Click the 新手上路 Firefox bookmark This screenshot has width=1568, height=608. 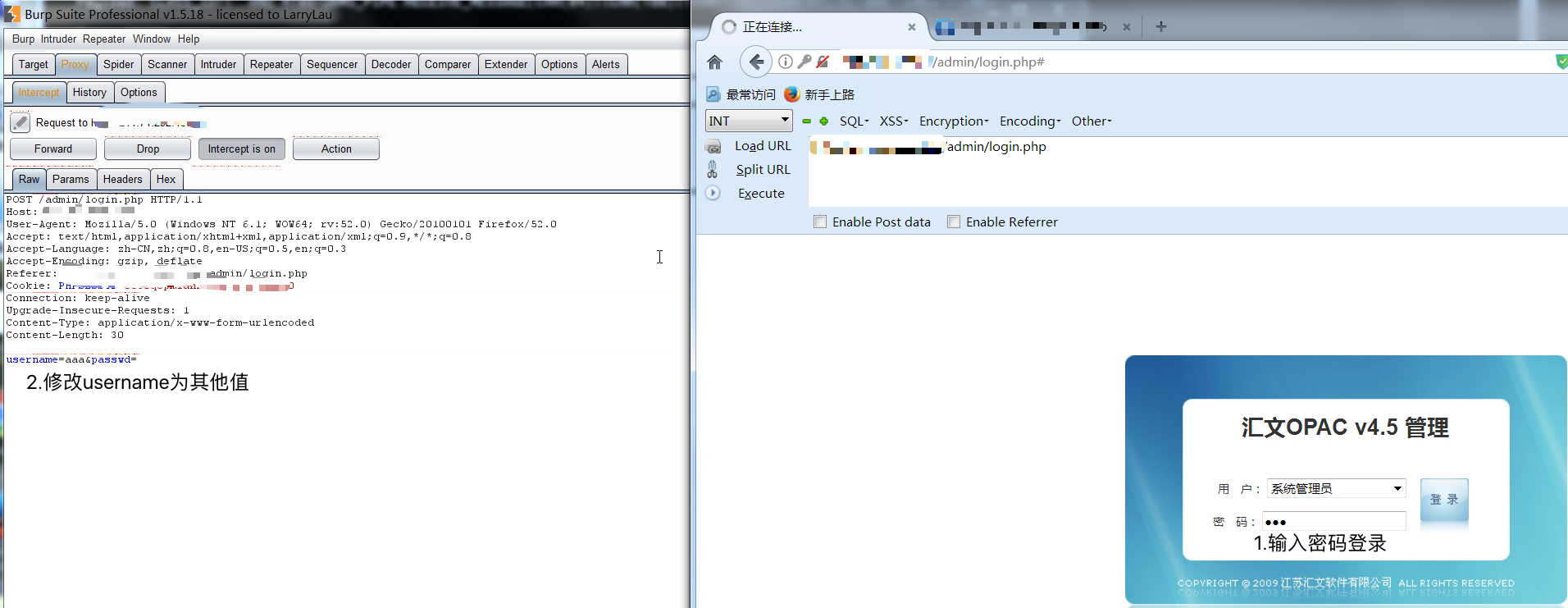819,94
